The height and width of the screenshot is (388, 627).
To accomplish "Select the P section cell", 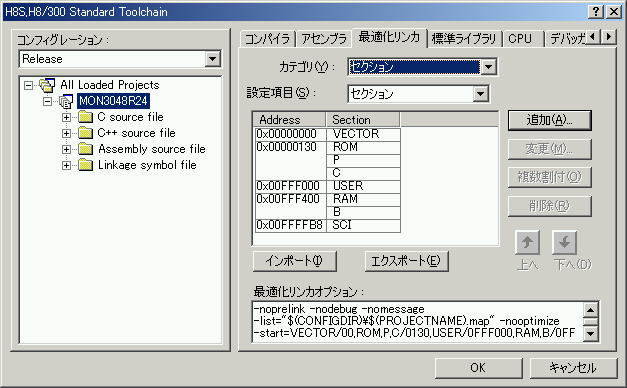I will pyautogui.click(x=363, y=160).
